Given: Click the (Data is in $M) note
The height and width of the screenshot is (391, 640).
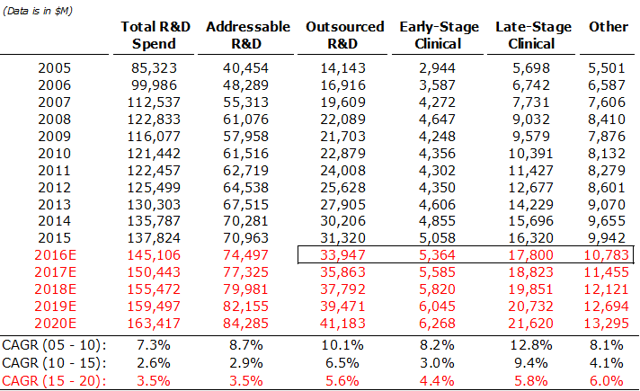Looking at the screenshot, I should pyautogui.click(x=38, y=11).
